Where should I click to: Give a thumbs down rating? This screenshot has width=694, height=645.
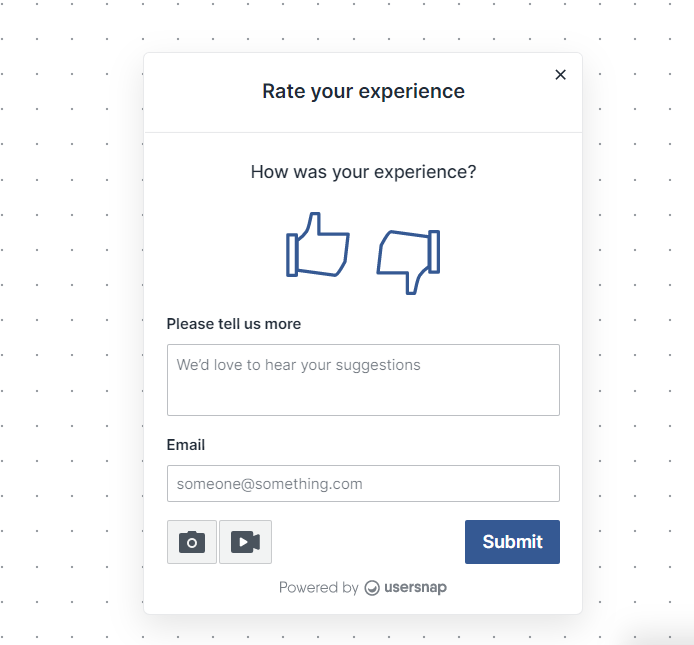point(408,262)
